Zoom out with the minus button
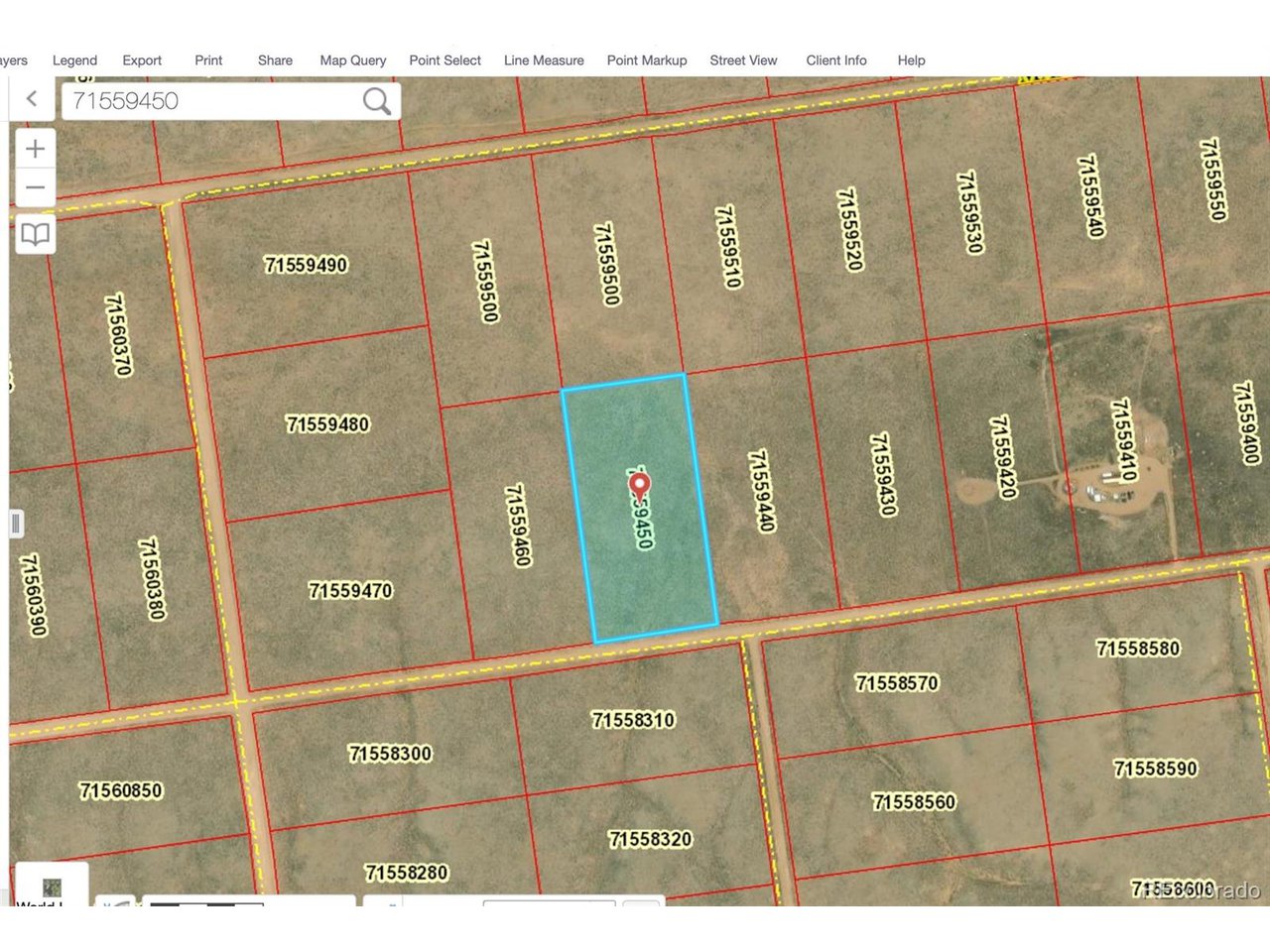This screenshot has height=952, width=1270. pyautogui.click(x=35, y=187)
